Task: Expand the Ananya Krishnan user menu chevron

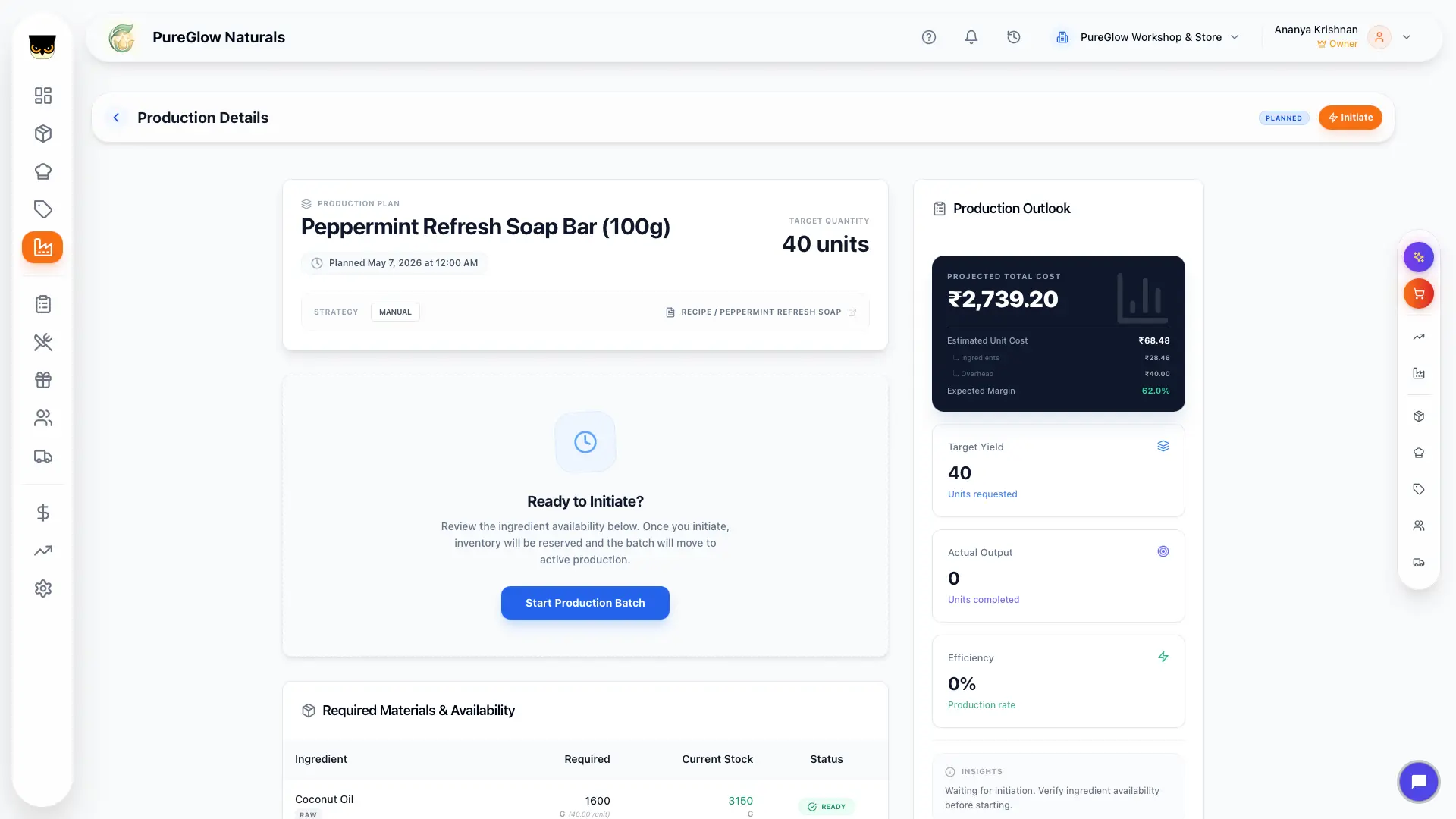Action: [1407, 37]
